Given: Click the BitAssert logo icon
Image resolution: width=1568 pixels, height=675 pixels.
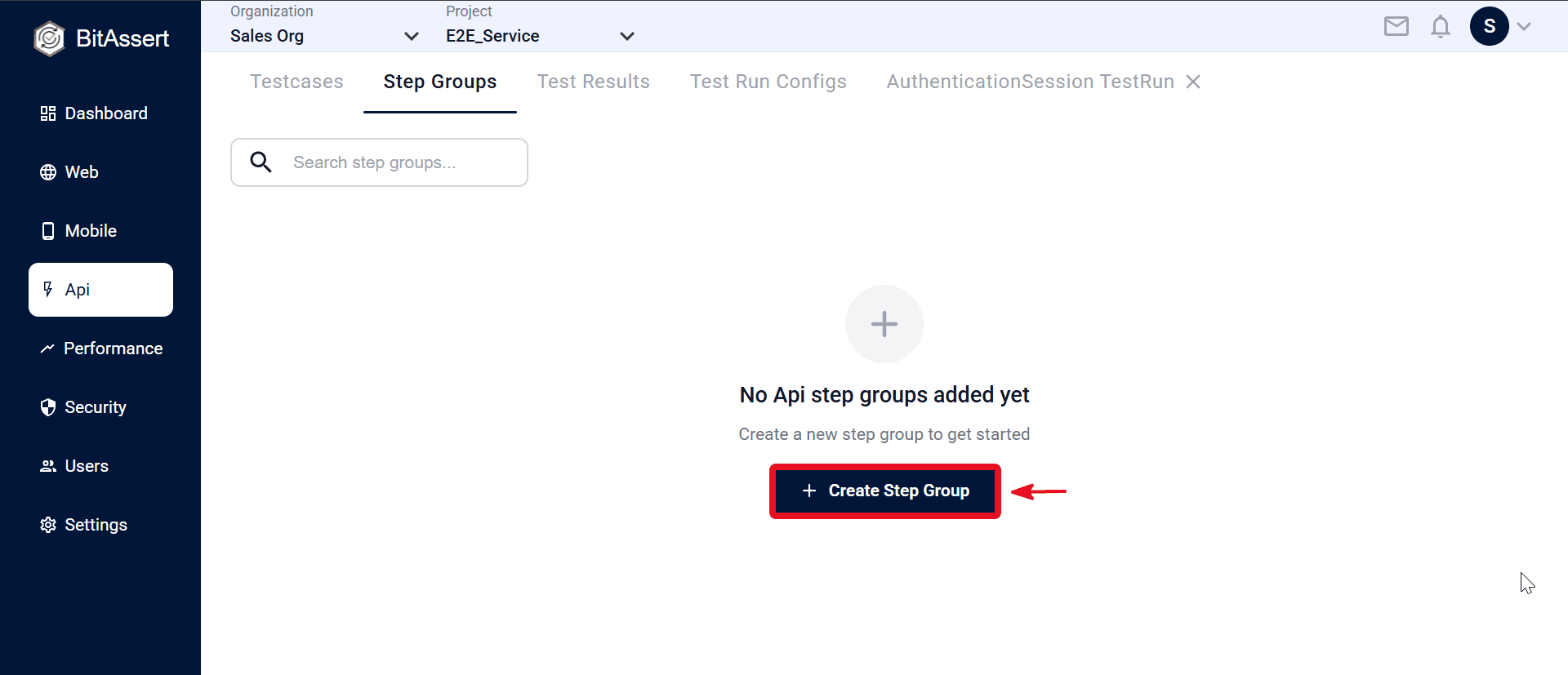Looking at the screenshot, I should (x=49, y=38).
